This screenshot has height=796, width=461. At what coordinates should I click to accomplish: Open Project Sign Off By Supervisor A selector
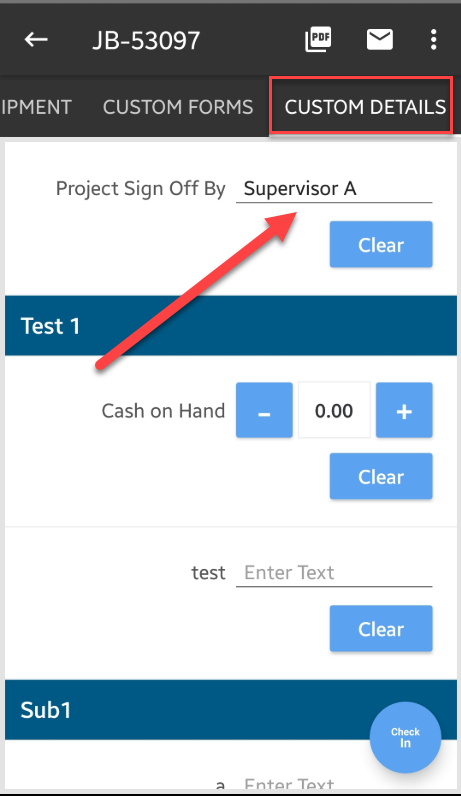click(x=334, y=189)
